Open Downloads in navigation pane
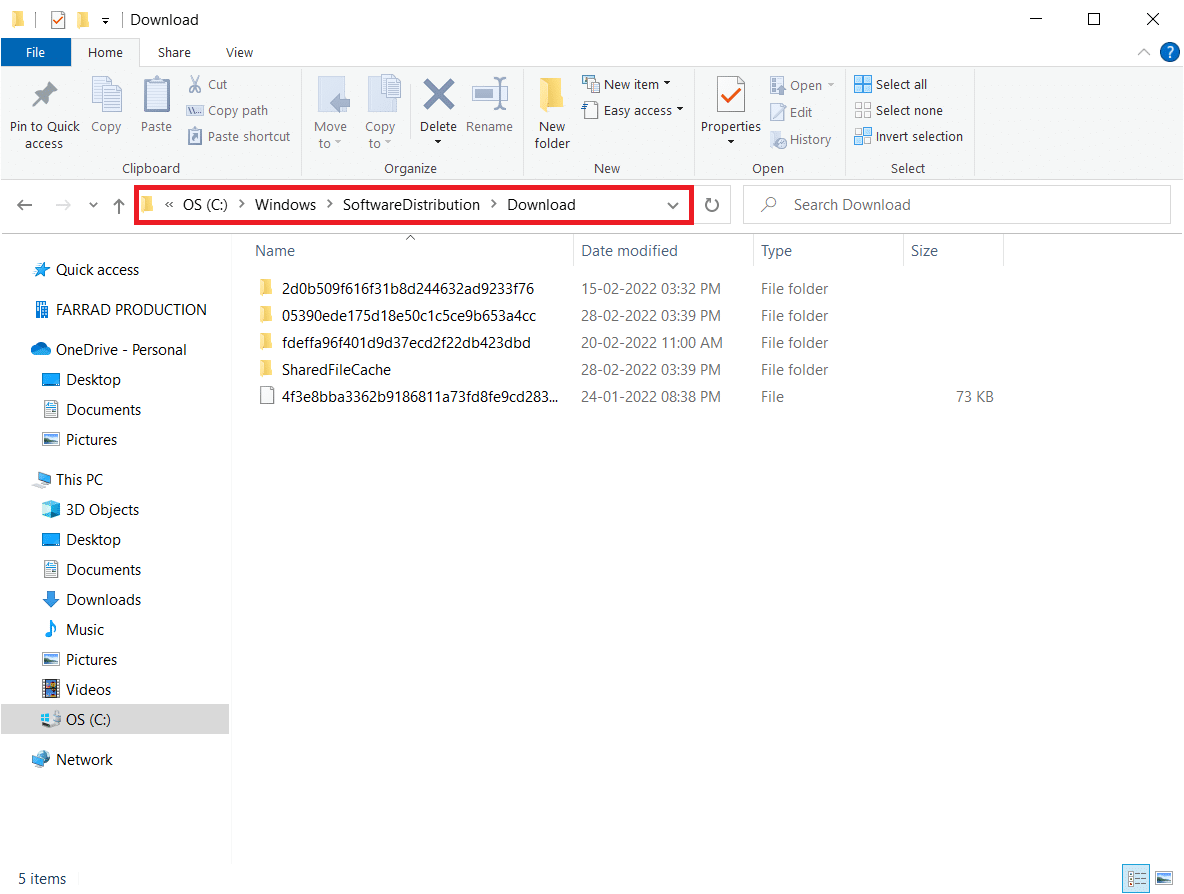 (x=103, y=600)
